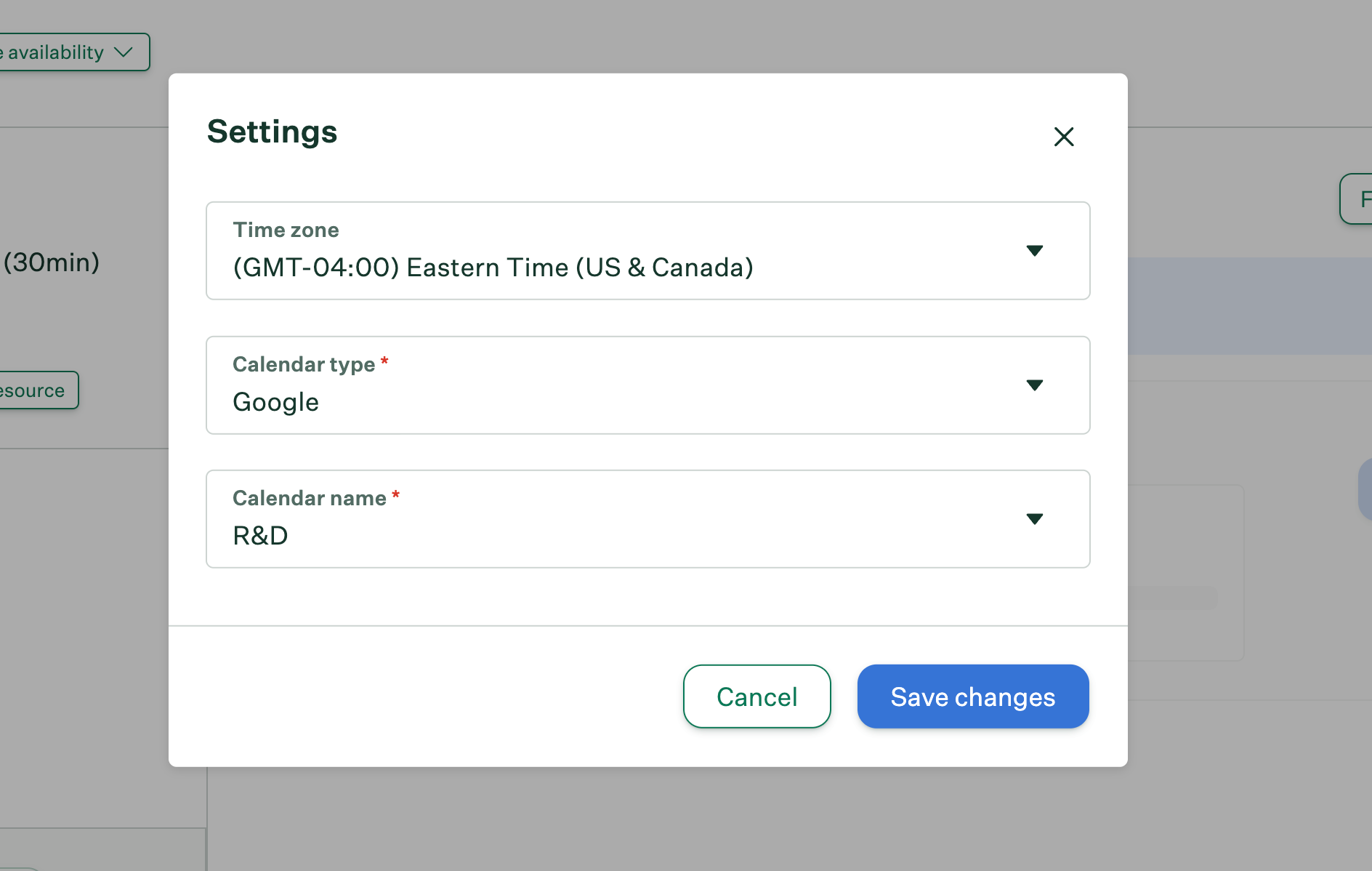Open the Time zone selector field
1372x871 pixels.
click(x=648, y=251)
